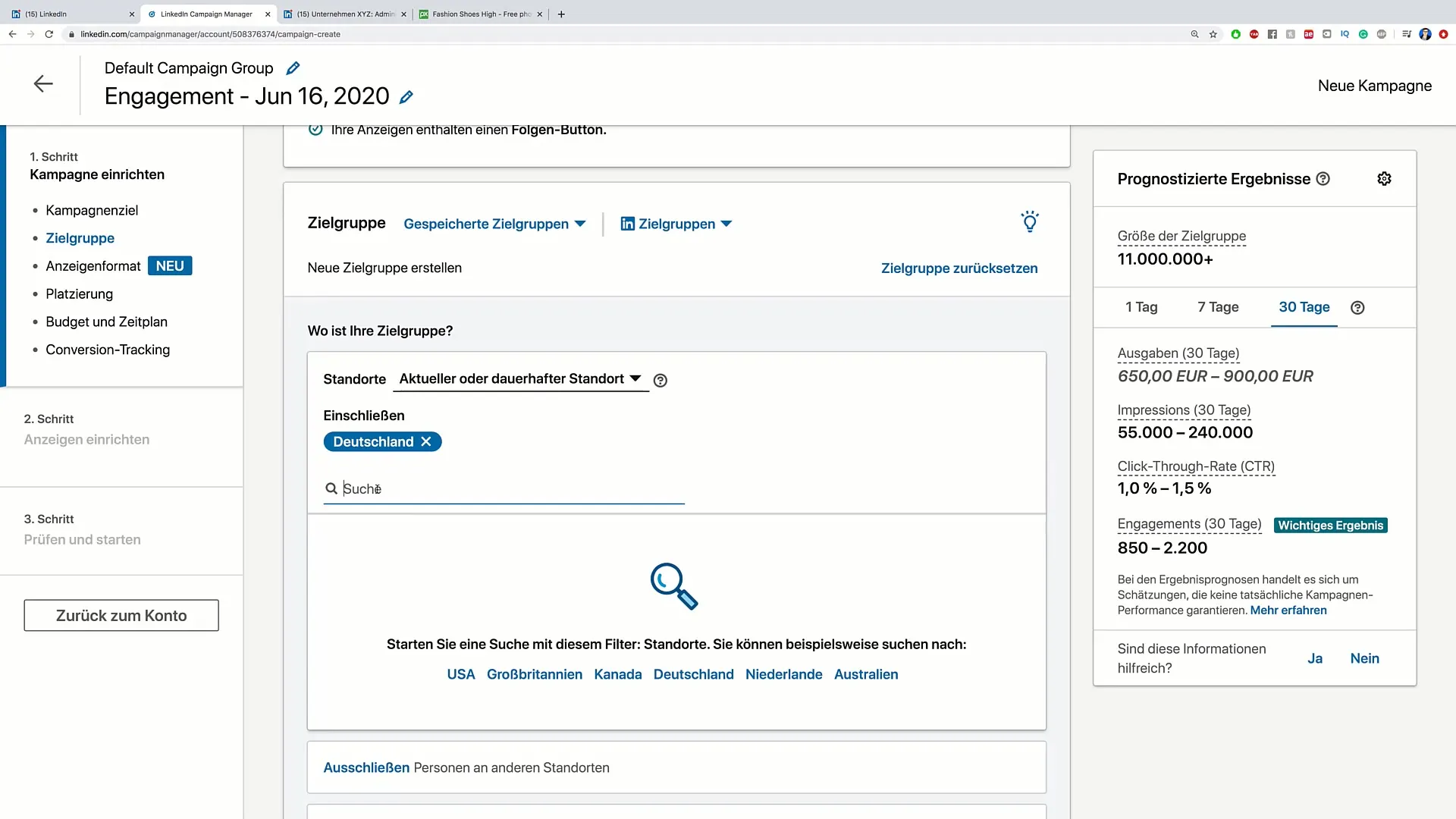This screenshot has width=1456, height=819.
Task: Go to Kampagnenziel in sidebar
Action: click(x=92, y=210)
